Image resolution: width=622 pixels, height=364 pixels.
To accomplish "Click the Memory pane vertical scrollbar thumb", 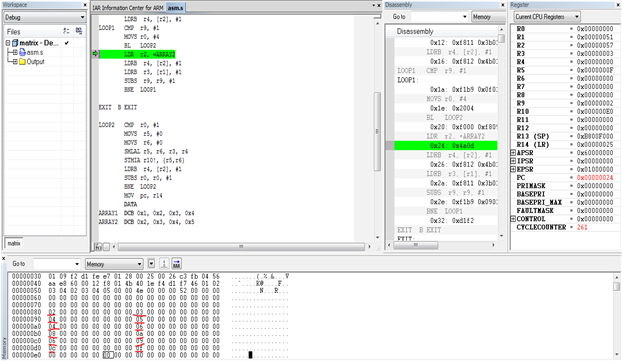I will [x=616, y=286].
